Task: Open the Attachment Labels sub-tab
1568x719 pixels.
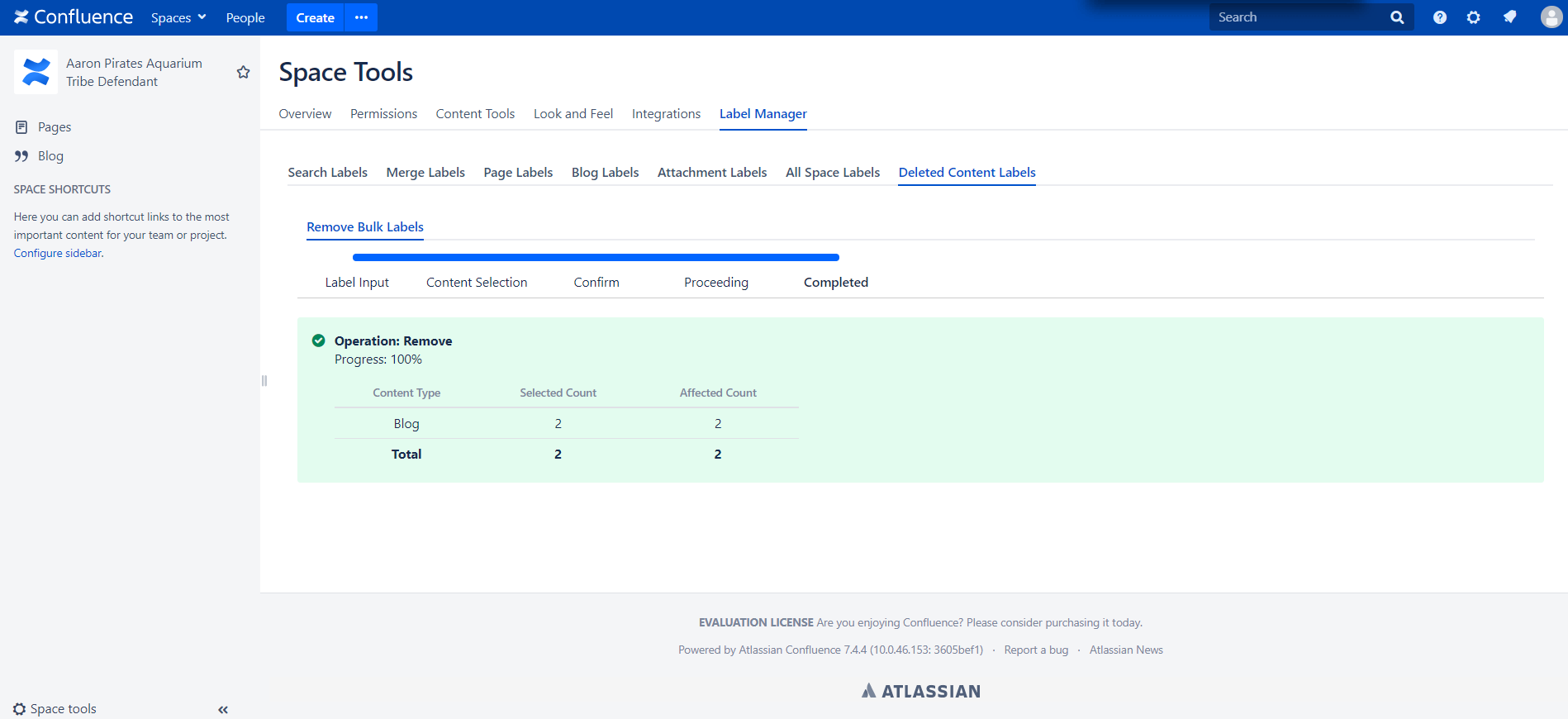Action: pos(712,173)
